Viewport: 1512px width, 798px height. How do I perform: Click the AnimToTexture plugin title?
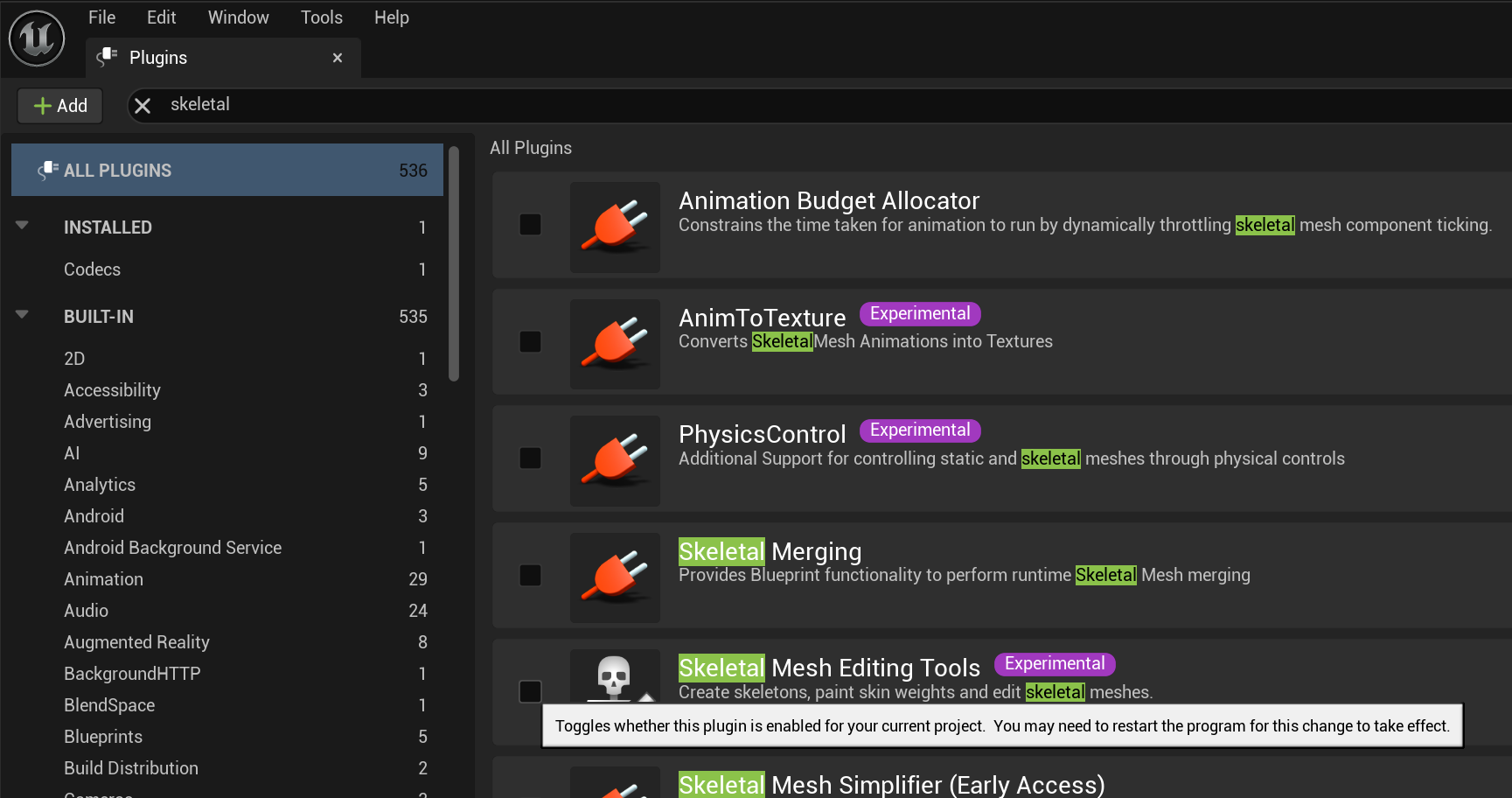point(763,318)
